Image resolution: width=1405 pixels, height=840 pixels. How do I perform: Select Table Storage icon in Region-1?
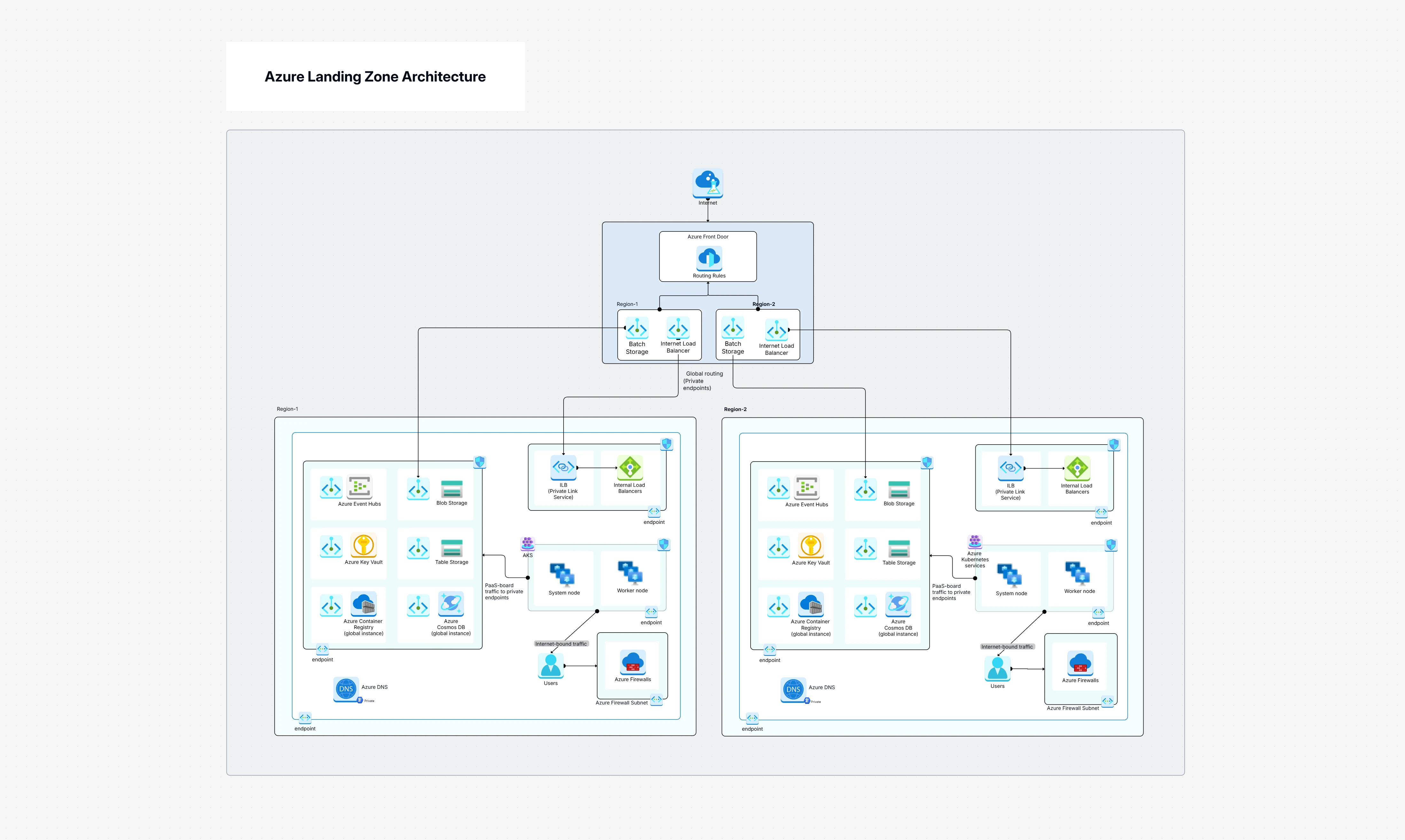tap(452, 548)
